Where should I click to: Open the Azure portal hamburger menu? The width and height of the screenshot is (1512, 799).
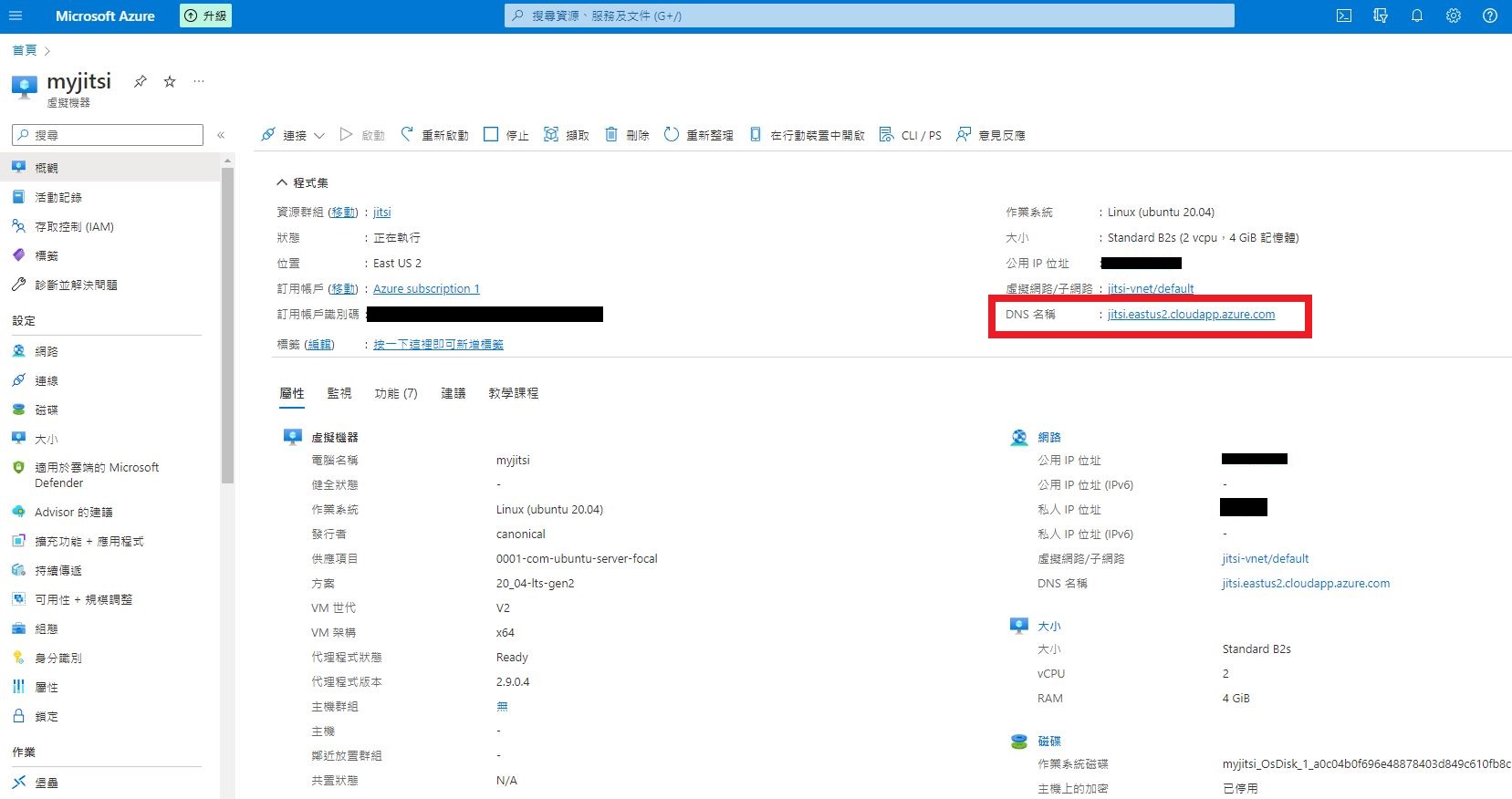pyautogui.click(x=16, y=16)
